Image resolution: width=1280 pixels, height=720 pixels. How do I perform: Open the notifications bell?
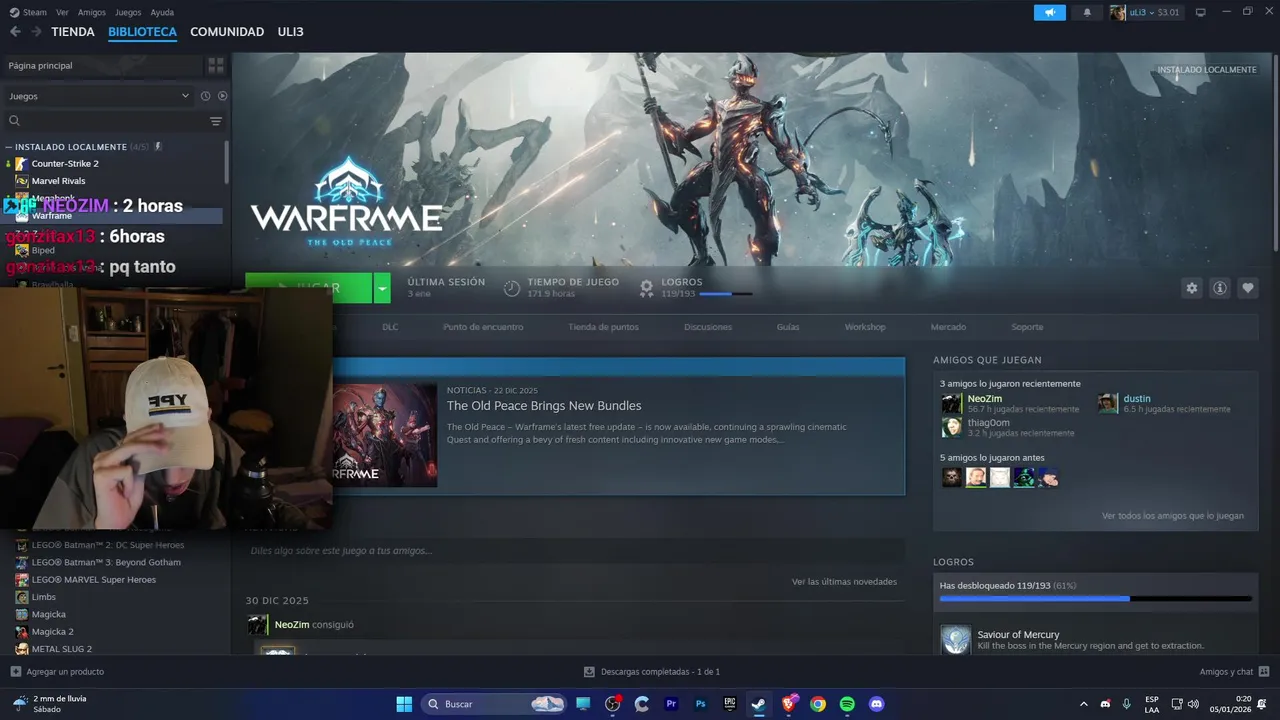click(1087, 12)
